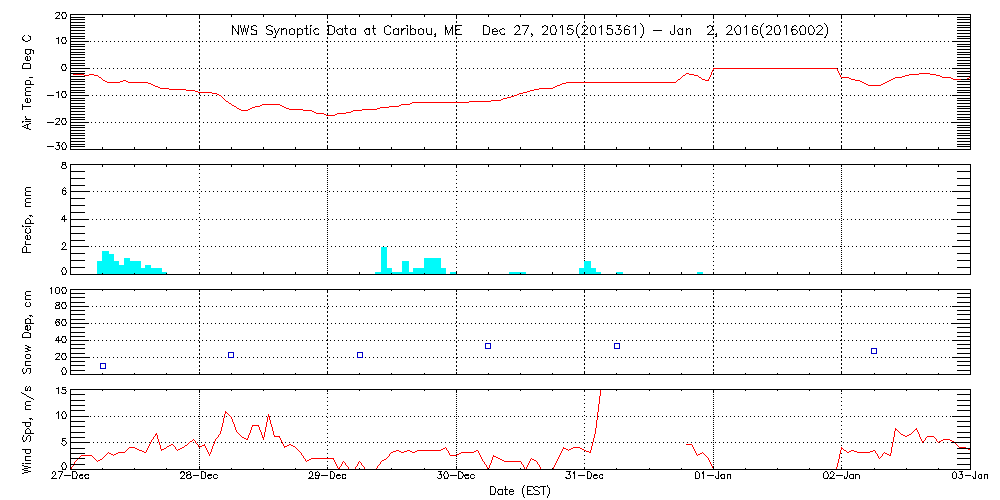Select the Precip, mm axis label
This screenshot has height=500, width=1000.
coord(27,220)
